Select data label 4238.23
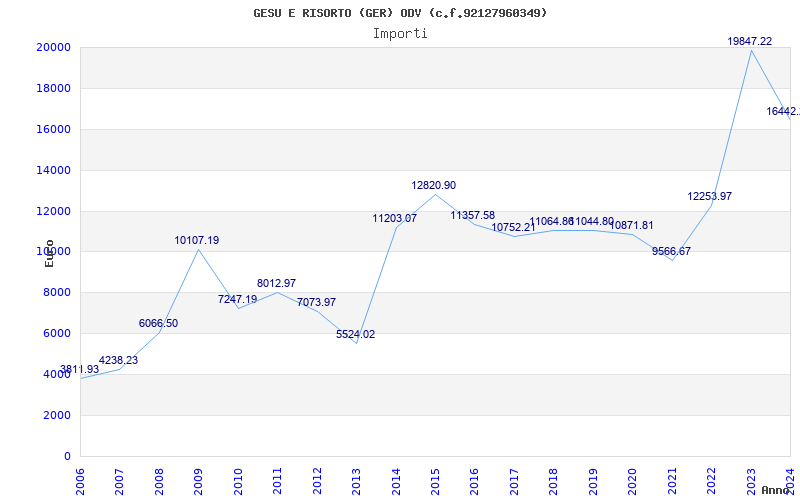Viewport: 800px width, 500px height. pyautogui.click(x=118, y=360)
